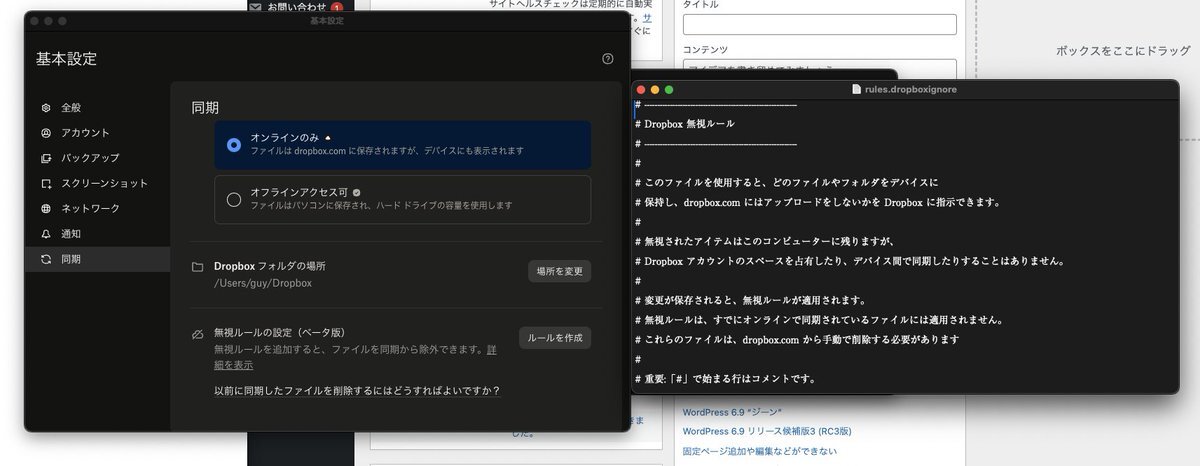Select the オンラインのみ radio button
This screenshot has width=1200, height=466.
pos(234,145)
